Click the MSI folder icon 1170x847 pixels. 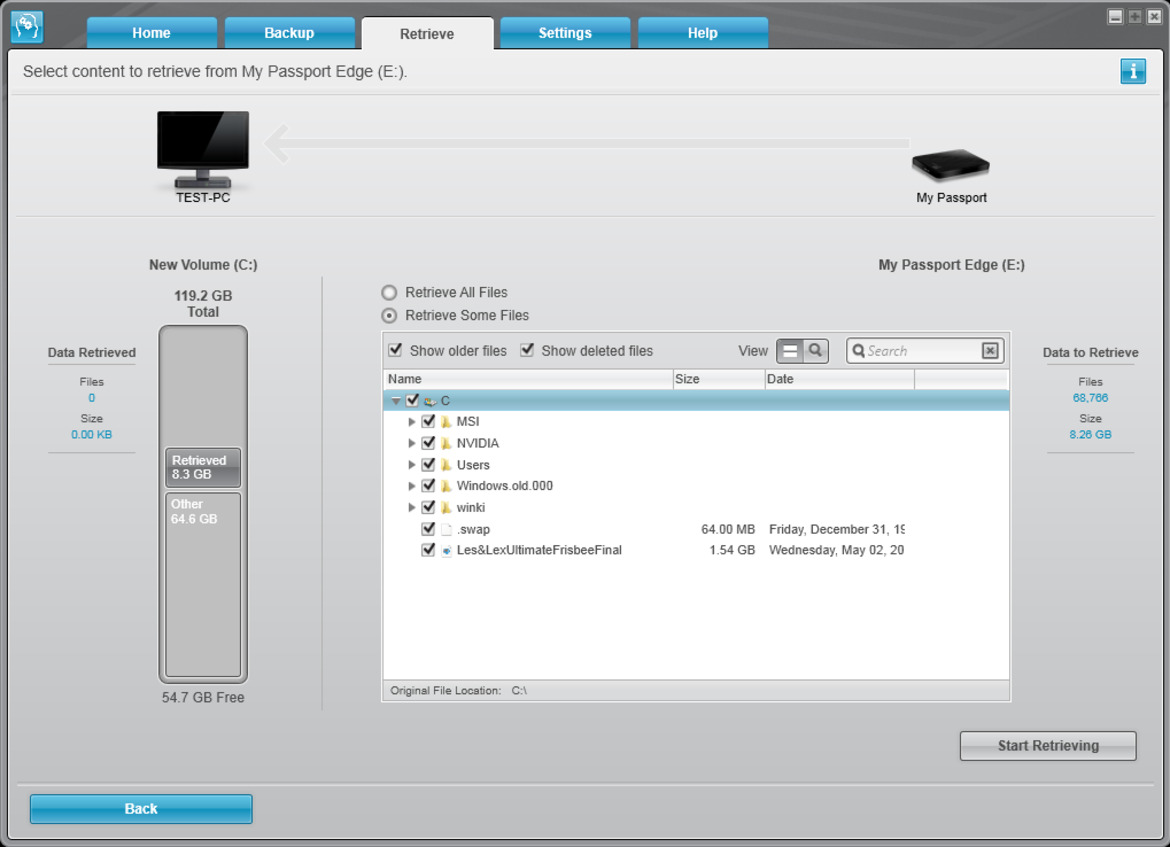pyautogui.click(x=446, y=422)
